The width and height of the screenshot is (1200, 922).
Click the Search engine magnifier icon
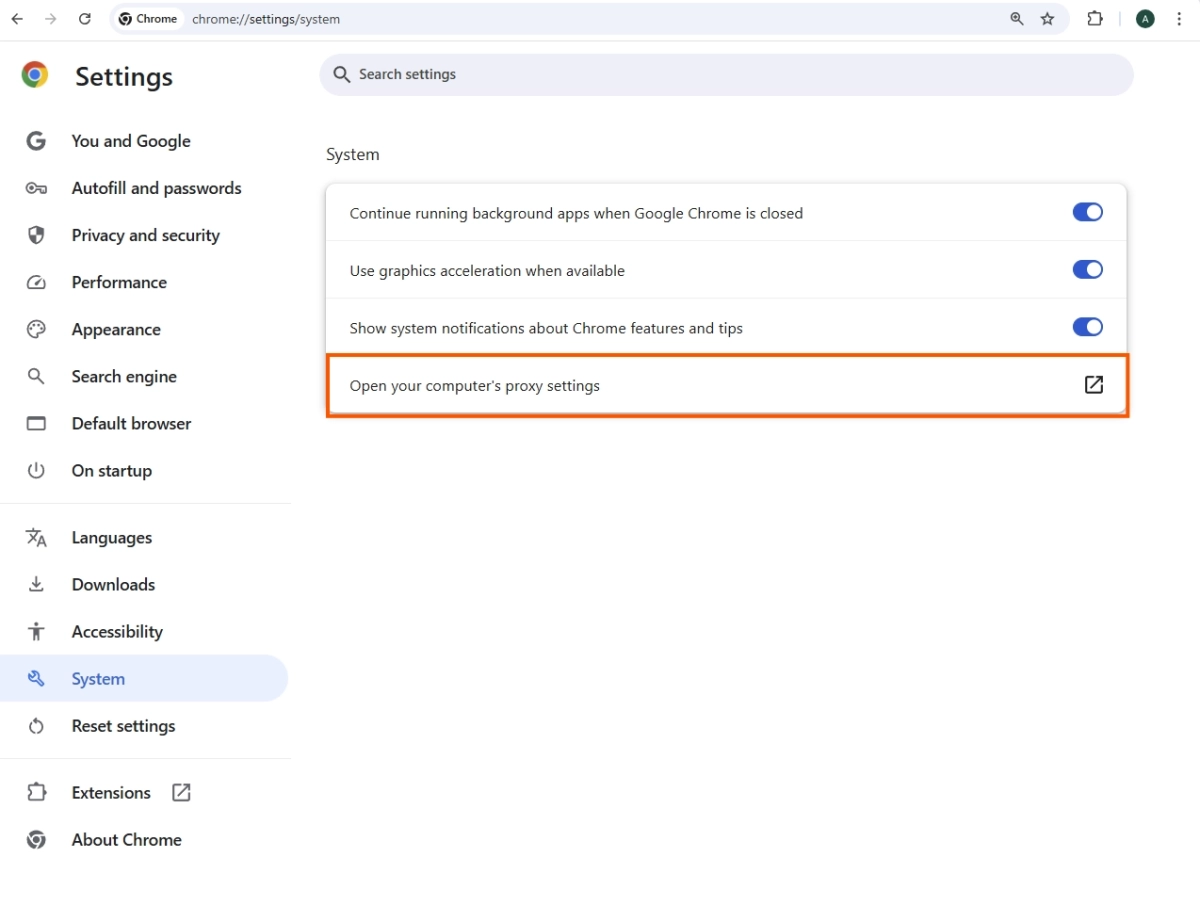[36, 376]
